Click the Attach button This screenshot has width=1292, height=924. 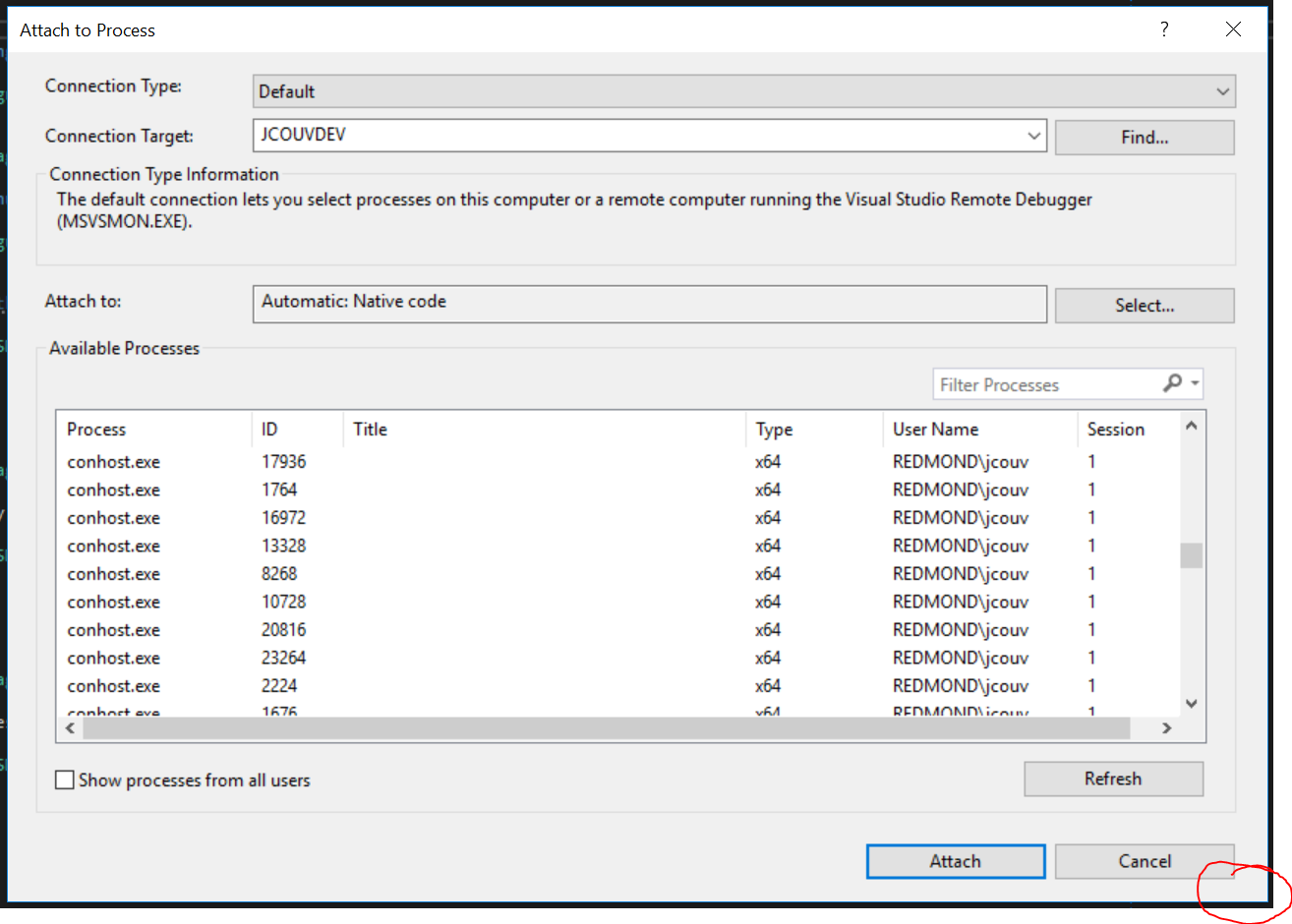(x=955, y=861)
